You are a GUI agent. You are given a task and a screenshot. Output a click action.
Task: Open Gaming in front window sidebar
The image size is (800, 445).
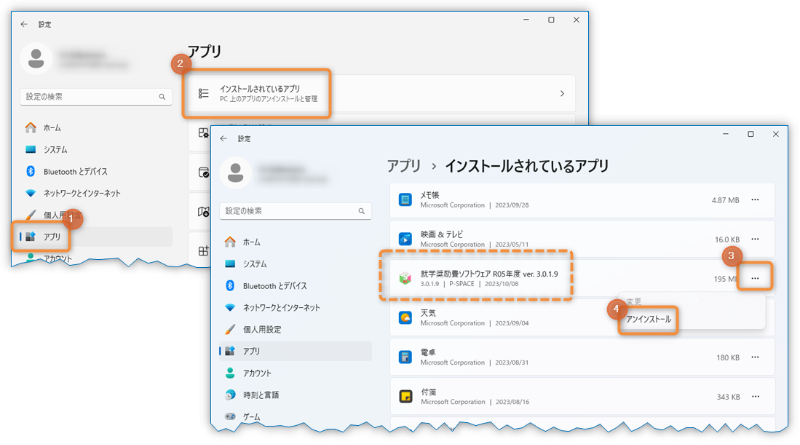[x=295, y=417]
